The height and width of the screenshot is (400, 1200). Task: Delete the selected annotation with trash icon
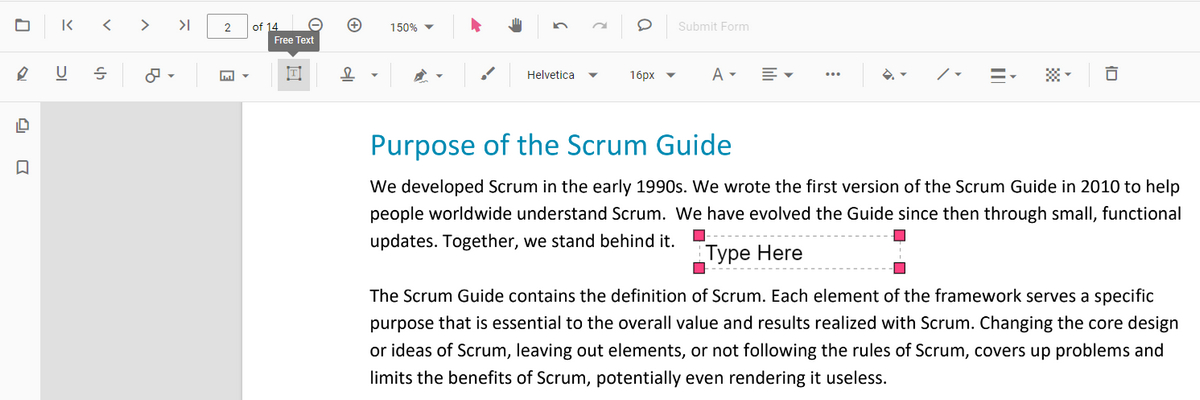1112,75
